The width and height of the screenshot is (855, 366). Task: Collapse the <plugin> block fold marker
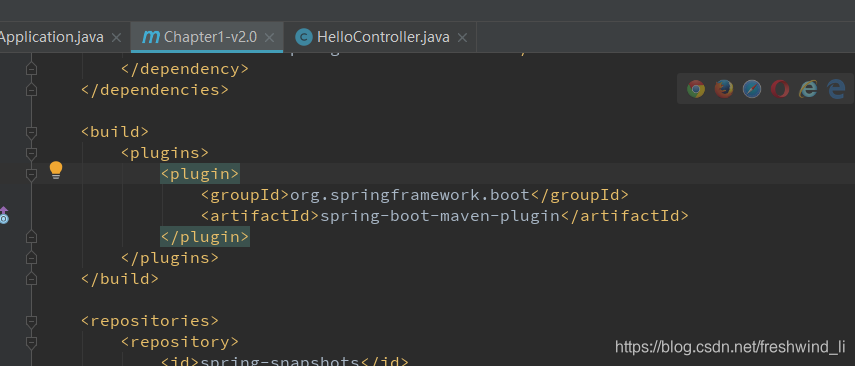pos(32,174)
